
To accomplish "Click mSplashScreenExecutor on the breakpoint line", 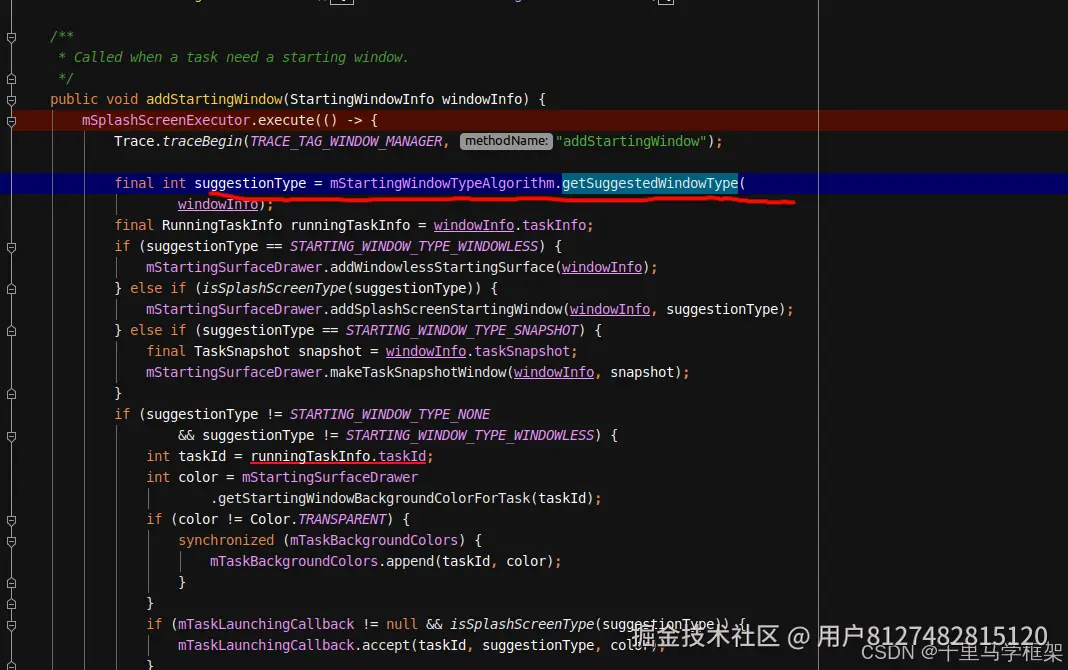I will click(166, 120).
